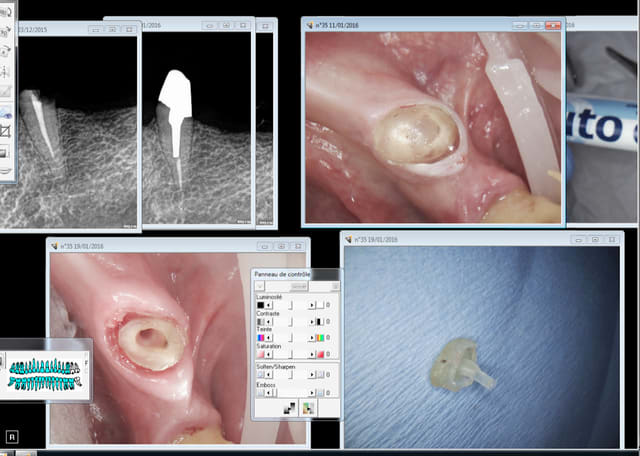640x456 pixels.
Task: Click the white Luminosité increase icon
Action: (319, 304)
